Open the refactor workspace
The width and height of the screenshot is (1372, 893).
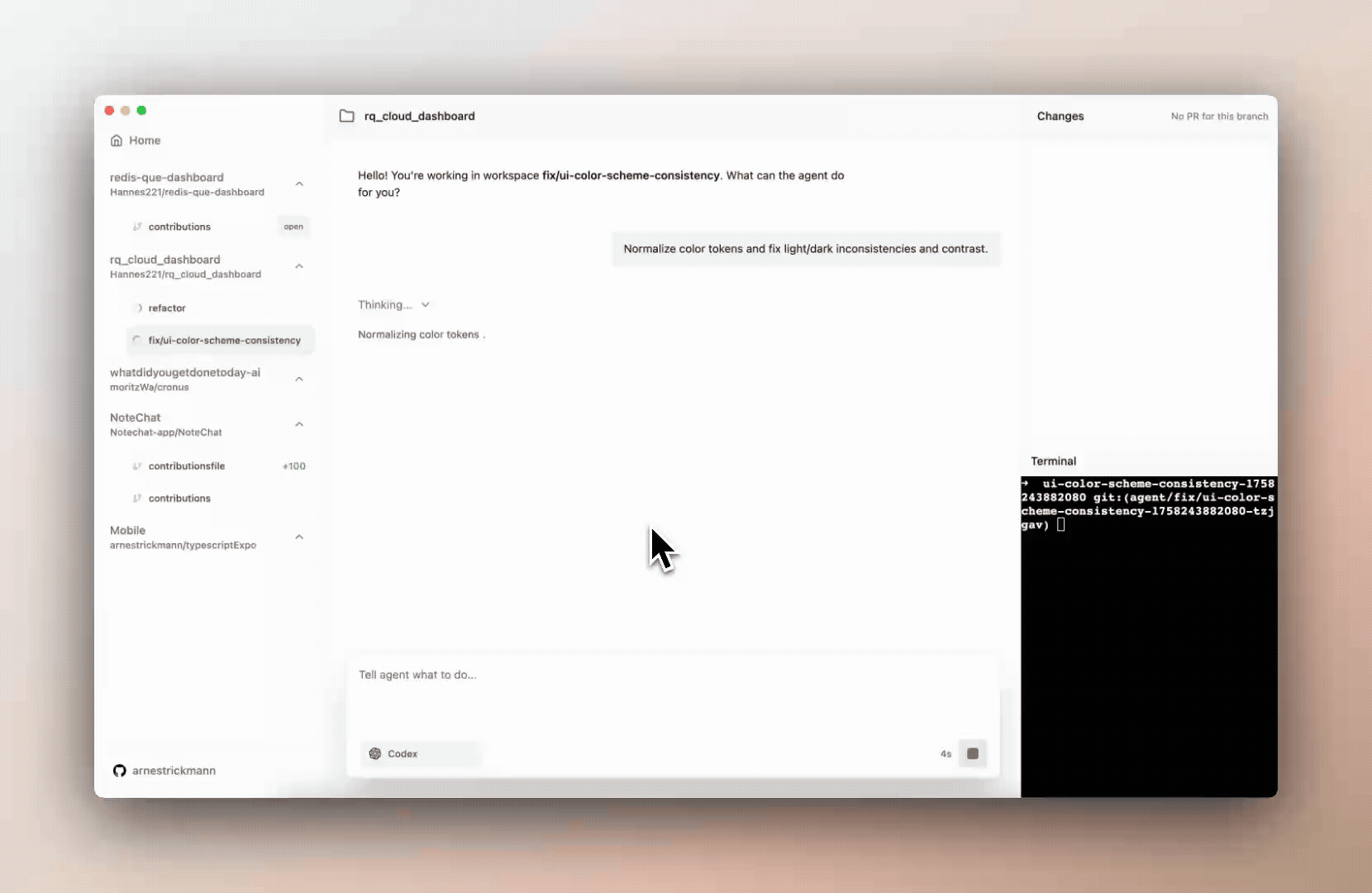pyautogui.click(x=167, y=308)
